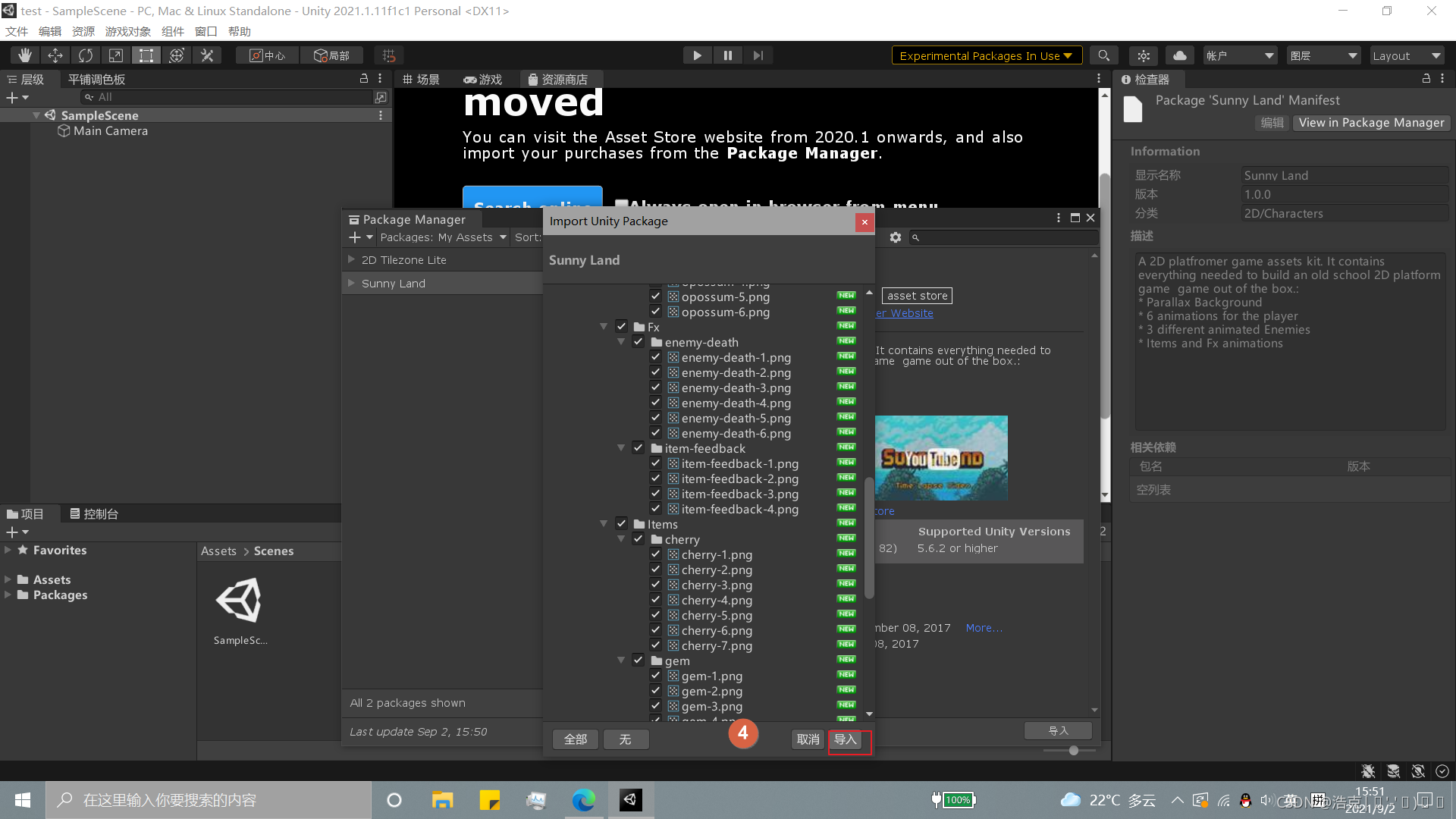
Task: Open the custom editor tools icon
Action: point(207,55)
